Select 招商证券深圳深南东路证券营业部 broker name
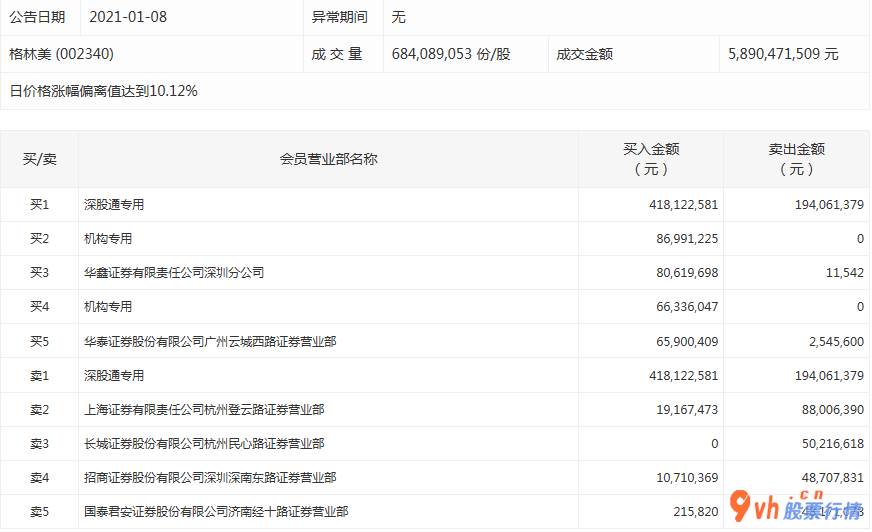872x532 pixels. [210, 478]
